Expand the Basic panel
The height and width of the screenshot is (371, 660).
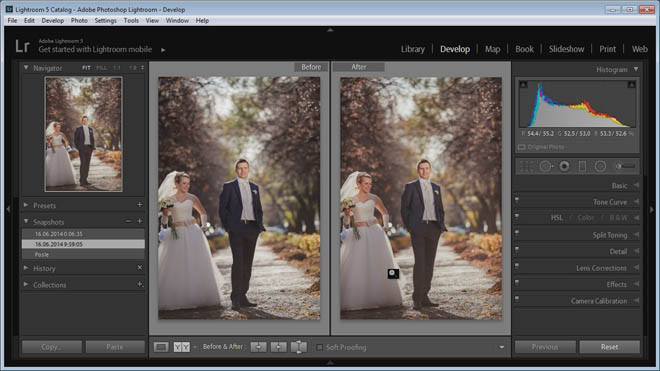[x=636, y=185]
